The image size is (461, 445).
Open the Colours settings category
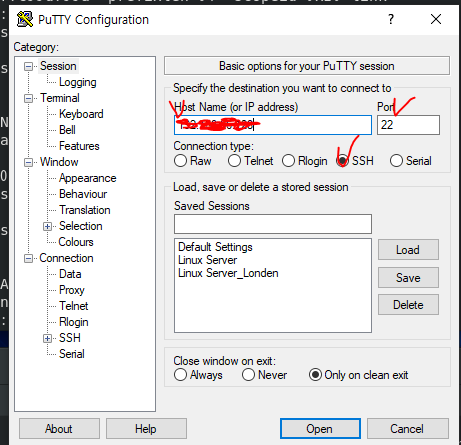[76, 242]
